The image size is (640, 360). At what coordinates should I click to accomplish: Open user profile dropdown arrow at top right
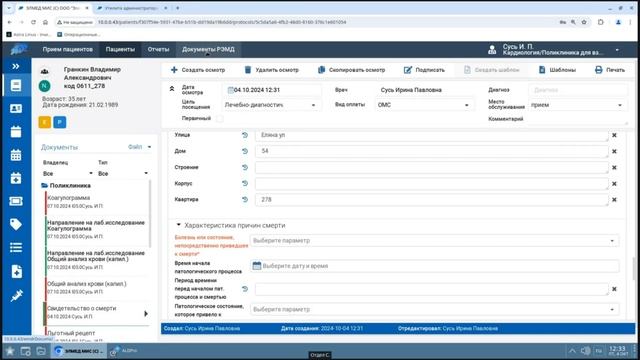pos(617,50)
